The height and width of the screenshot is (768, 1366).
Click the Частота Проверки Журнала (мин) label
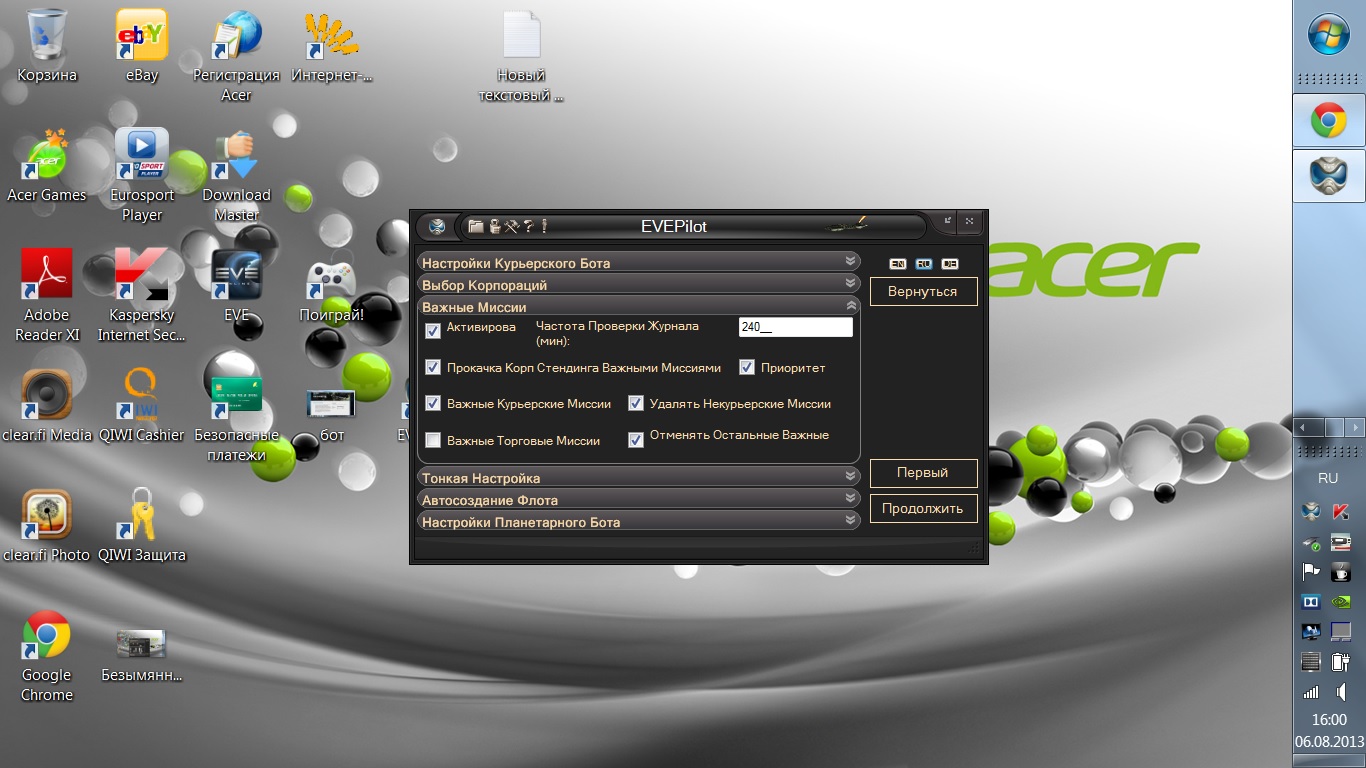click(x=617, y=333)
